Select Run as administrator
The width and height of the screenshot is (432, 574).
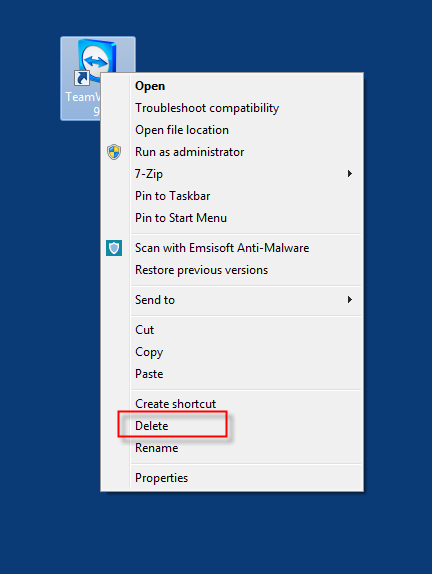[189, 152]
